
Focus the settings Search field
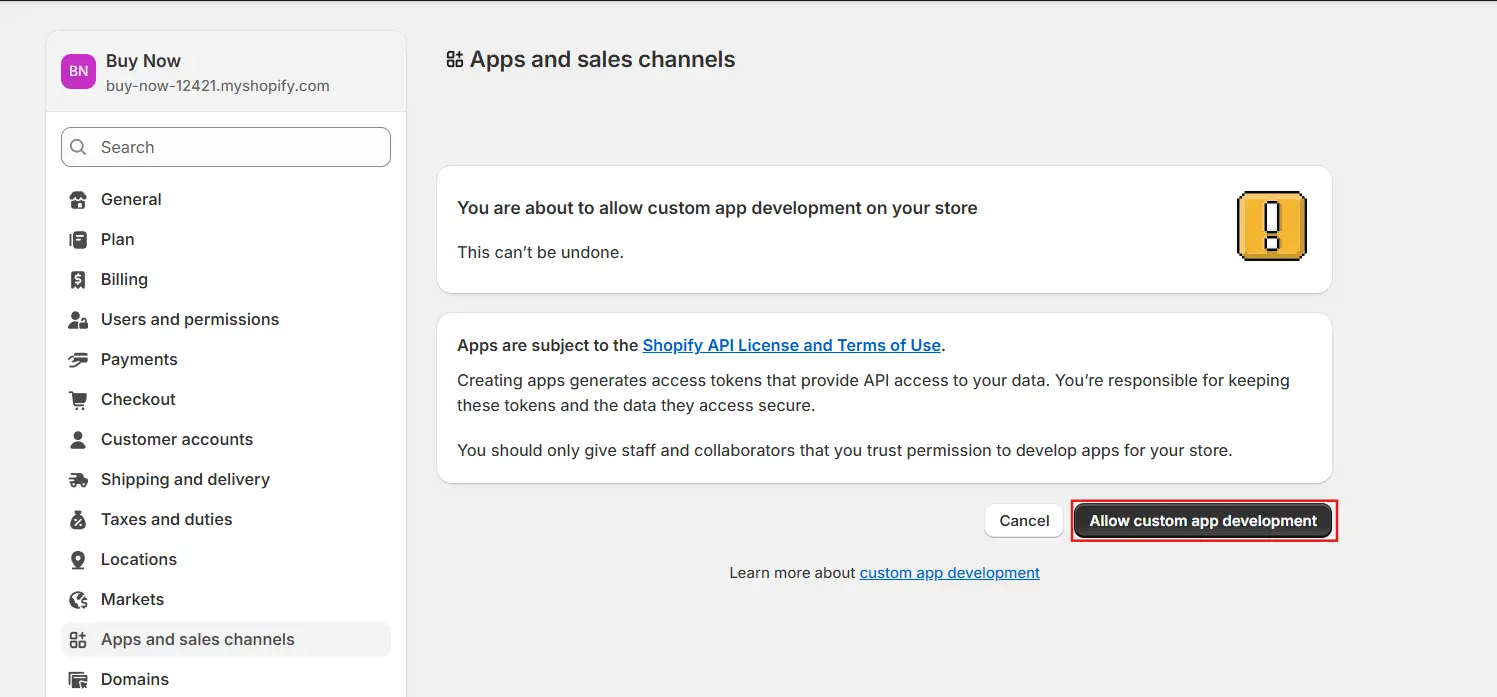coord(226,147)
